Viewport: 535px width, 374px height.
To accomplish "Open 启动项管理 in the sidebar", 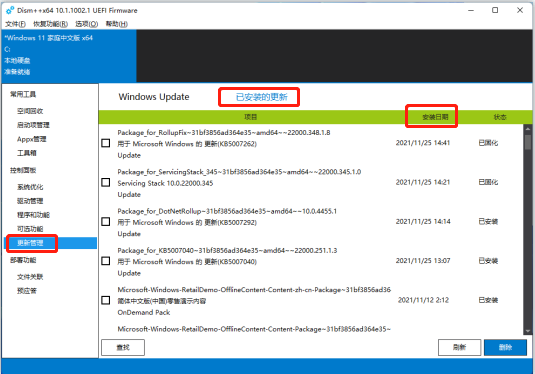I will click(x=33, y=125).
